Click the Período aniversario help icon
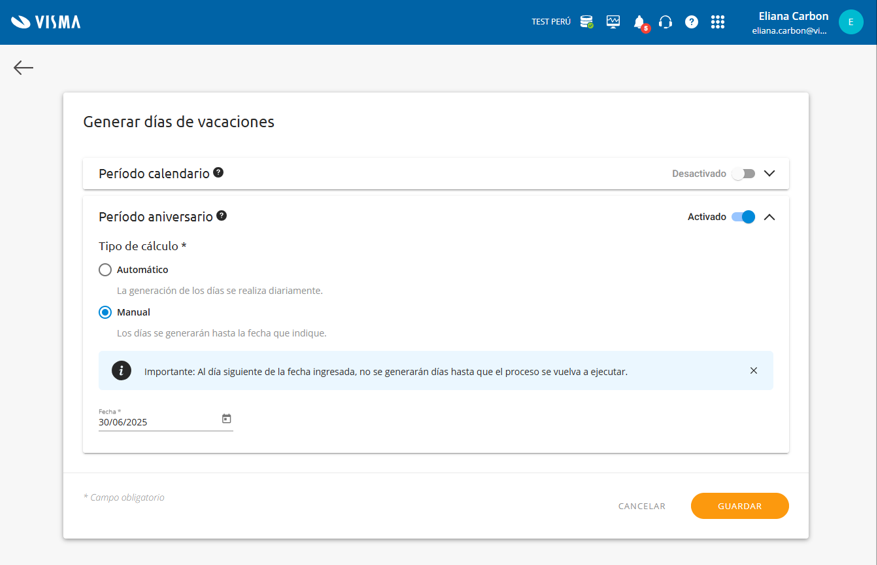Screen dimensions: 877x565 coord(221,215)
